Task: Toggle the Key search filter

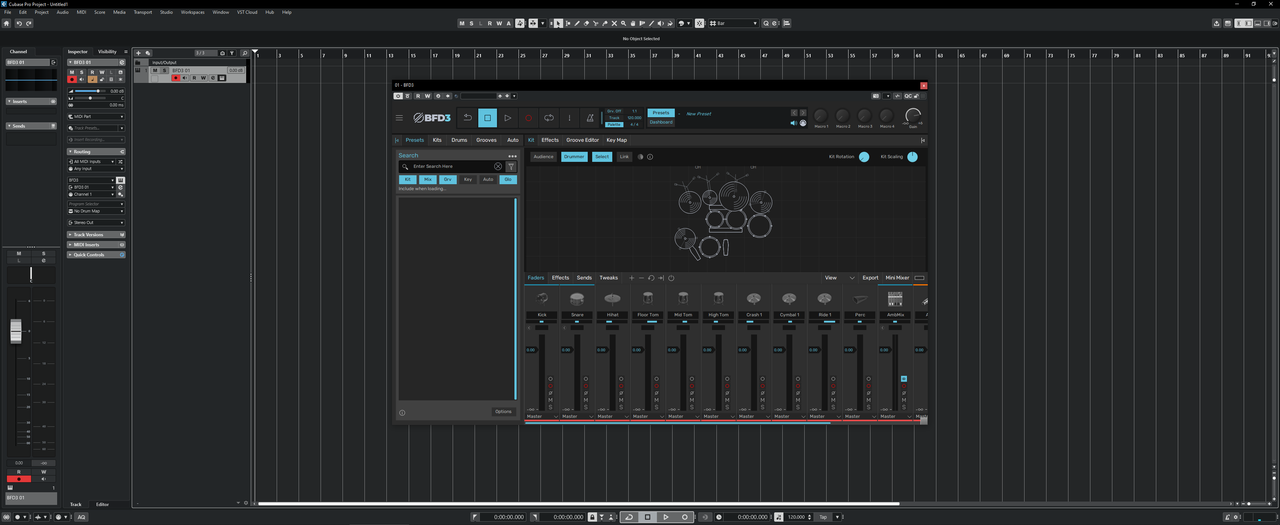Action: point(468,179)
